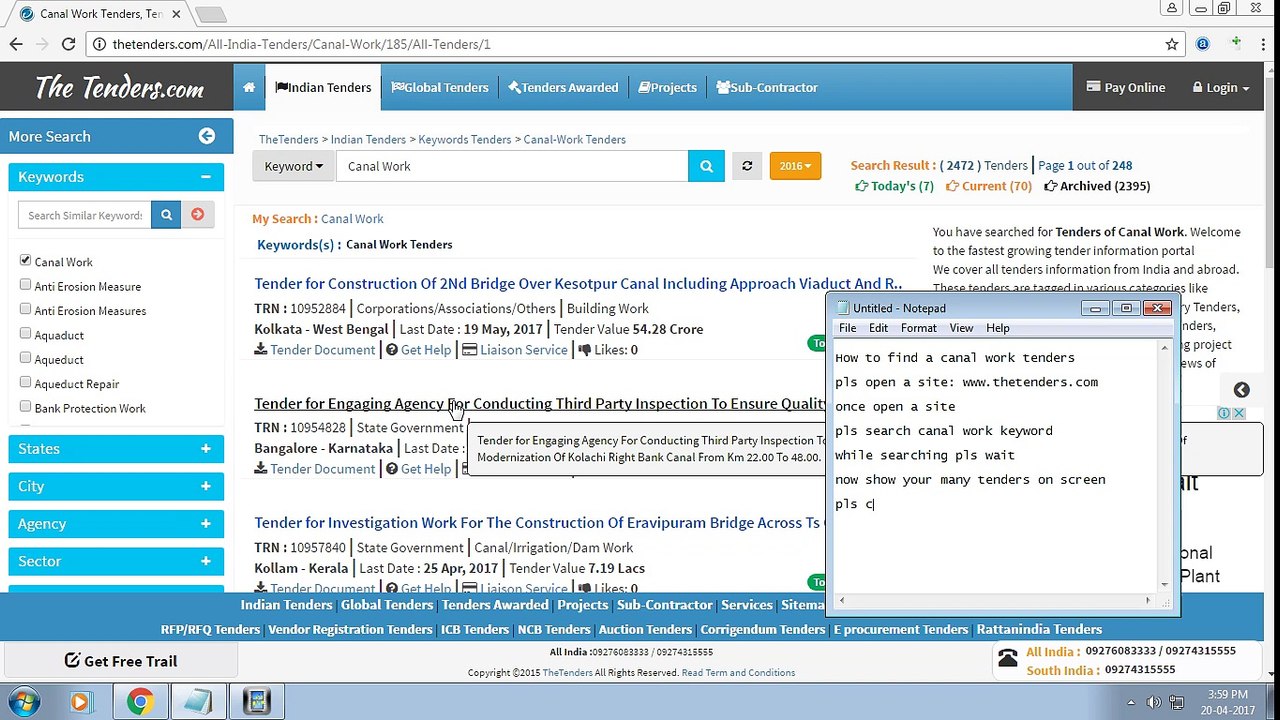Viewport: 1280px width, 720px height.
Task: Open the Keywords Tenders breadcrumb link
Action: [465, 140]
